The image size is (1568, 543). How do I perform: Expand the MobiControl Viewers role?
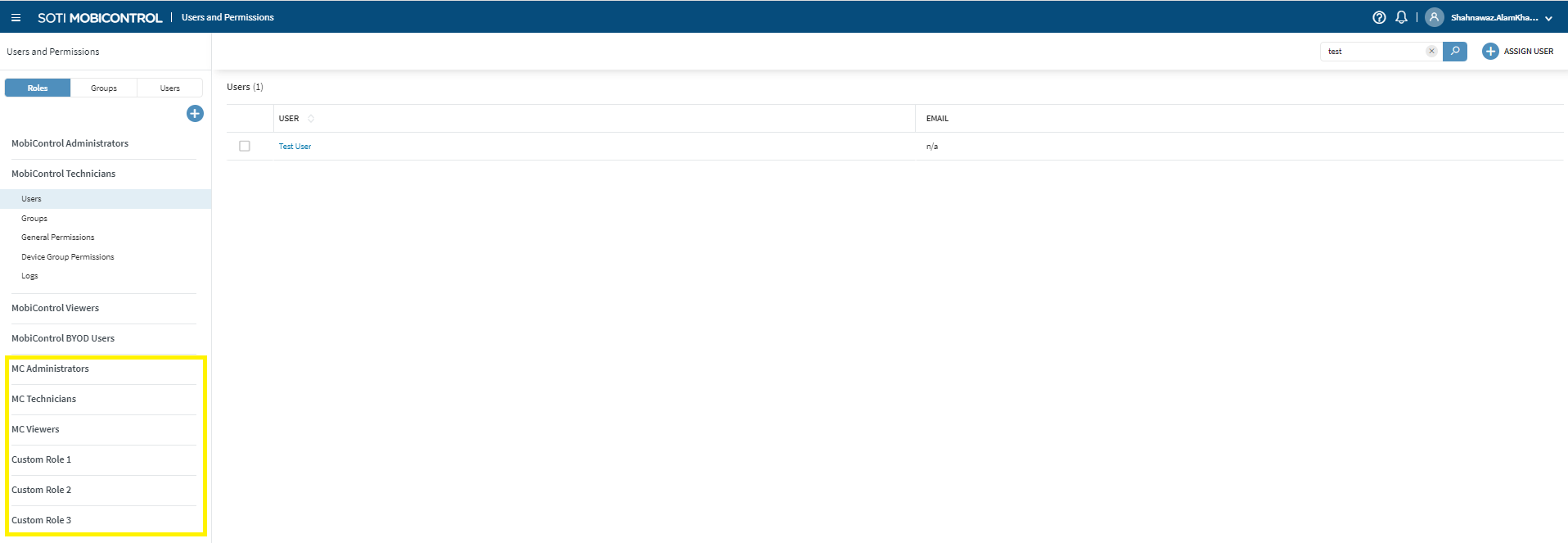pyautogui.click(x=55, y=308)
